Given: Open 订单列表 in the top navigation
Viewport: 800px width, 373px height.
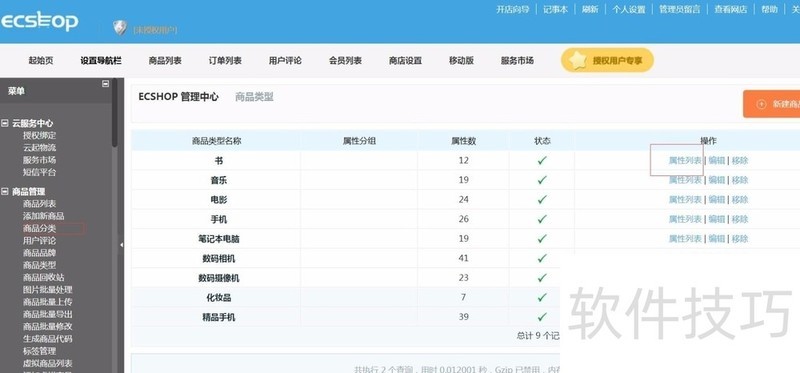Looking at the screenshot, I should point(225,60).
